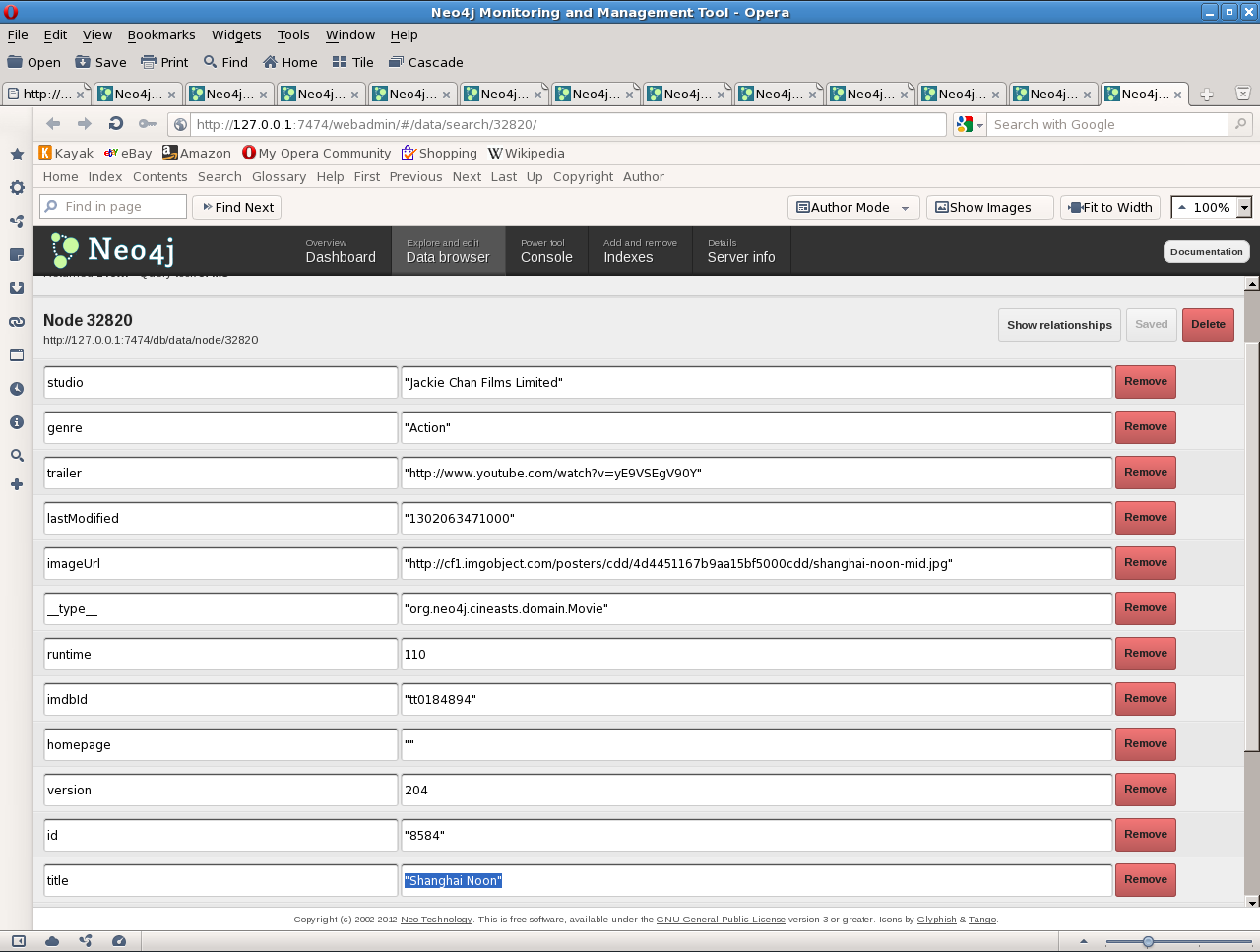Click the Opera Link cloud icon in status bar
The image size is (1260, 952).
click(x=52, y=941)
